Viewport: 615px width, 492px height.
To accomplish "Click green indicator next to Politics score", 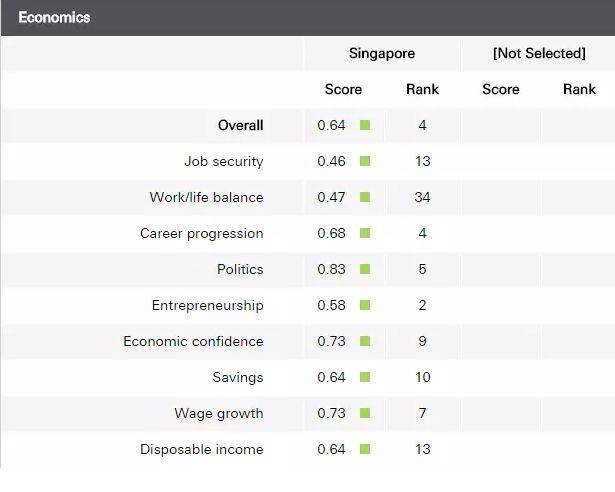I will point(365,269).
